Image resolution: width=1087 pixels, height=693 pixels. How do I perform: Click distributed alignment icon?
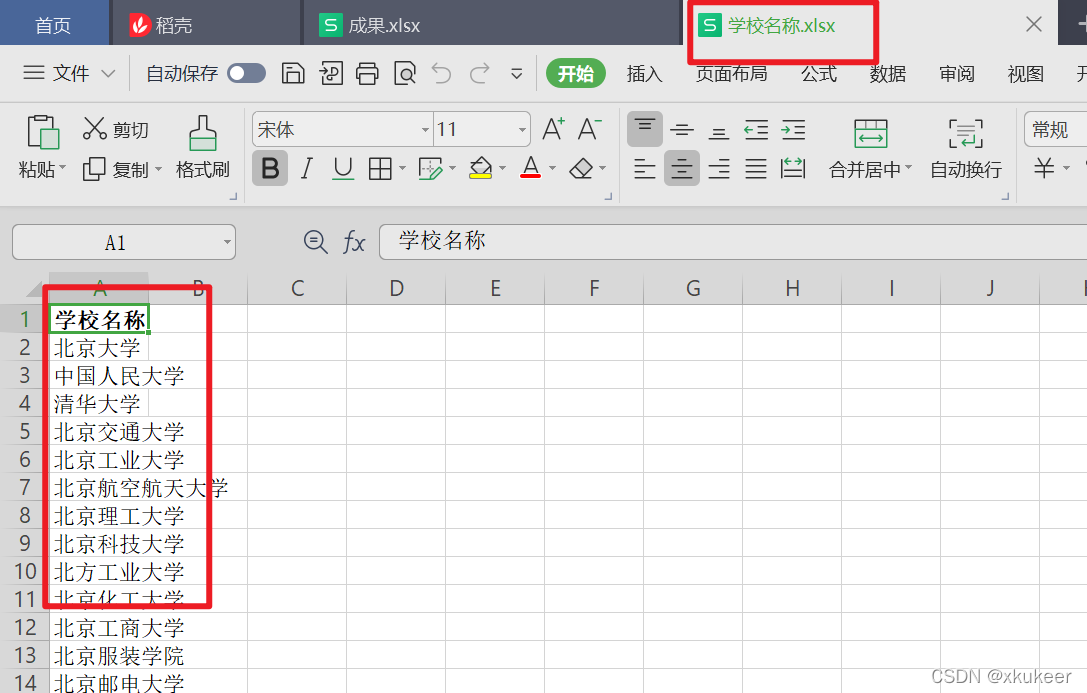coord(793,168)
